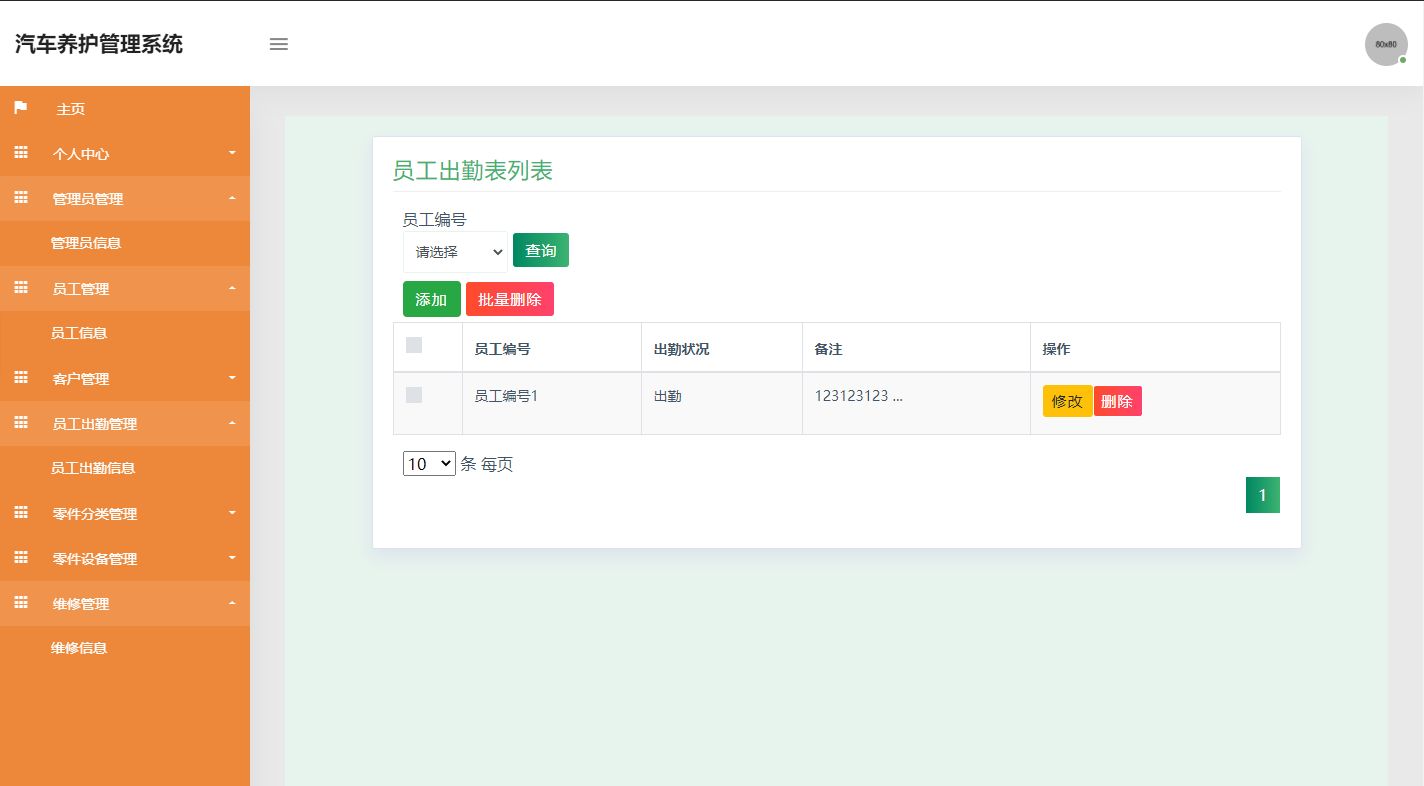Click the yellow 修改 button

click(1067, 401)
